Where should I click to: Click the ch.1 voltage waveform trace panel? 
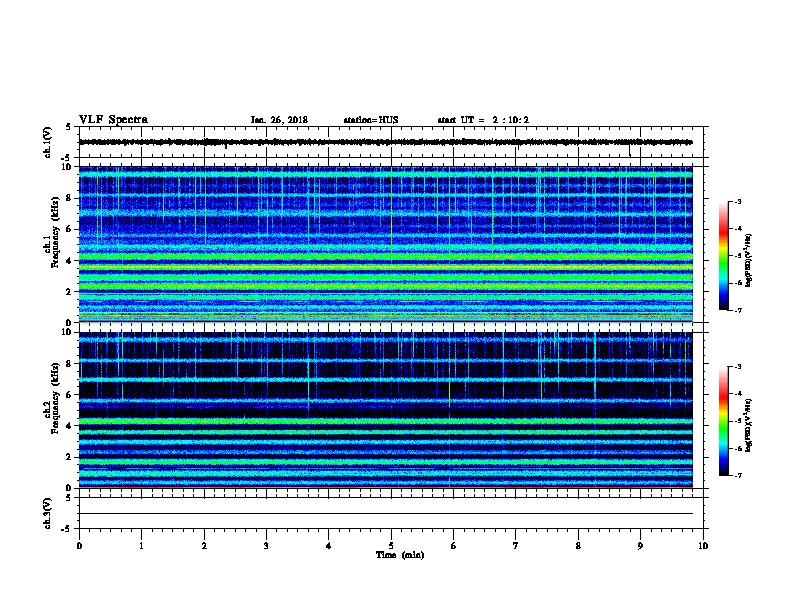click(391, 142)
